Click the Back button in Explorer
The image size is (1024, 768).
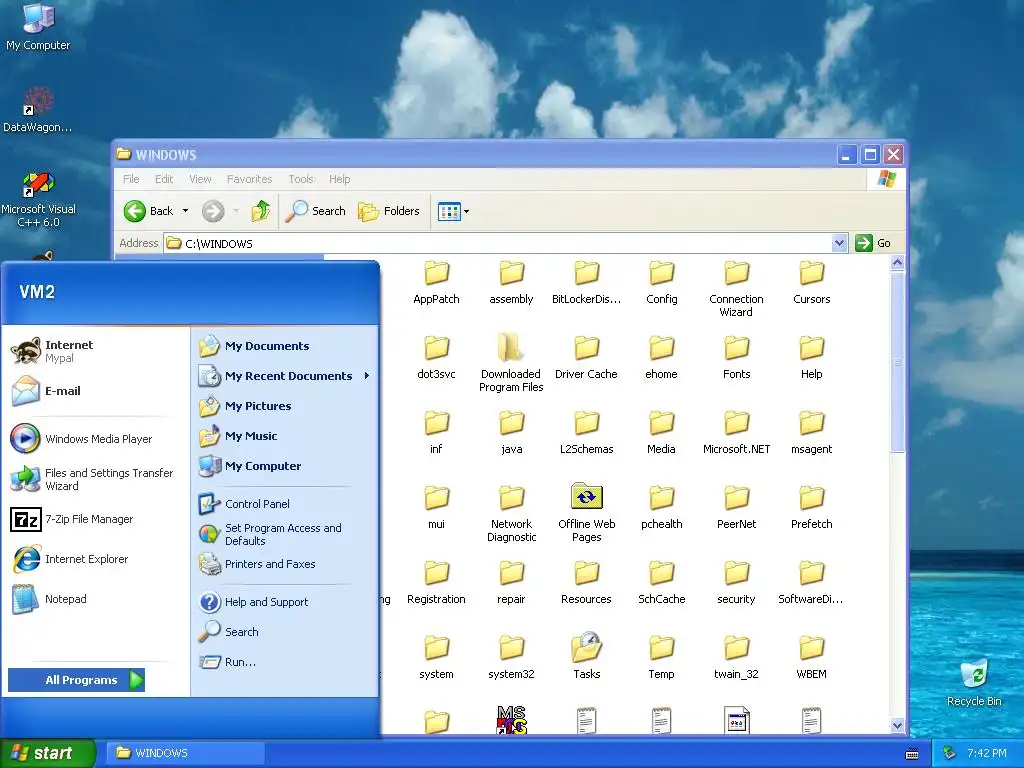pos(149,211)
